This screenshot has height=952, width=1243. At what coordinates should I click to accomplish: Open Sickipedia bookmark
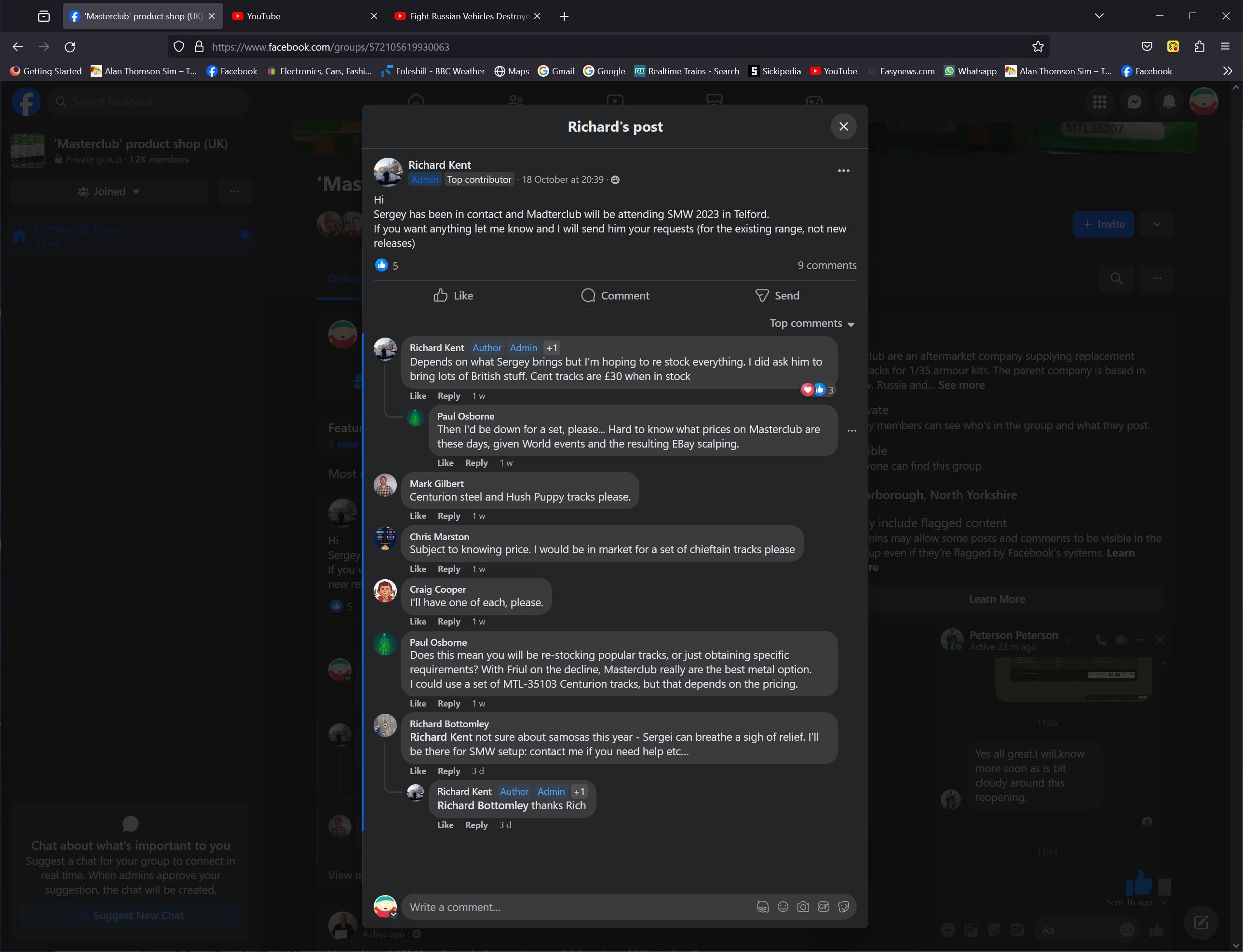pyautogui.click(x=774, y=71)
